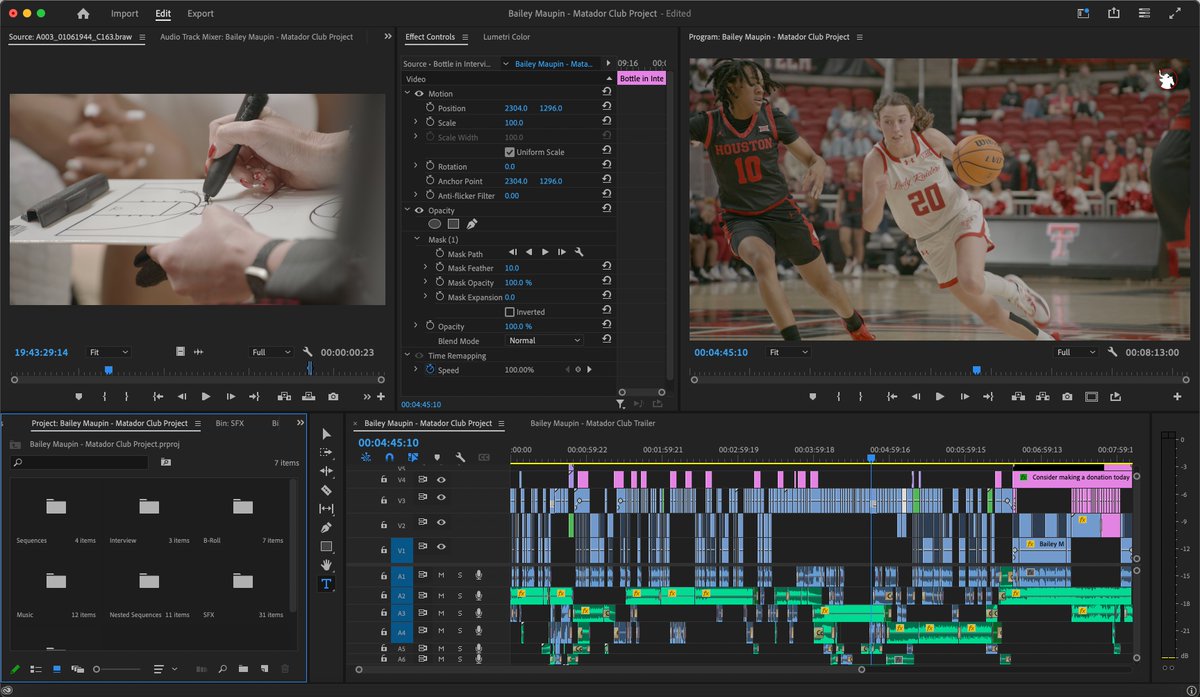Click the New Item icon in Project panel
1200x697 pixels.
coord(264,668)
